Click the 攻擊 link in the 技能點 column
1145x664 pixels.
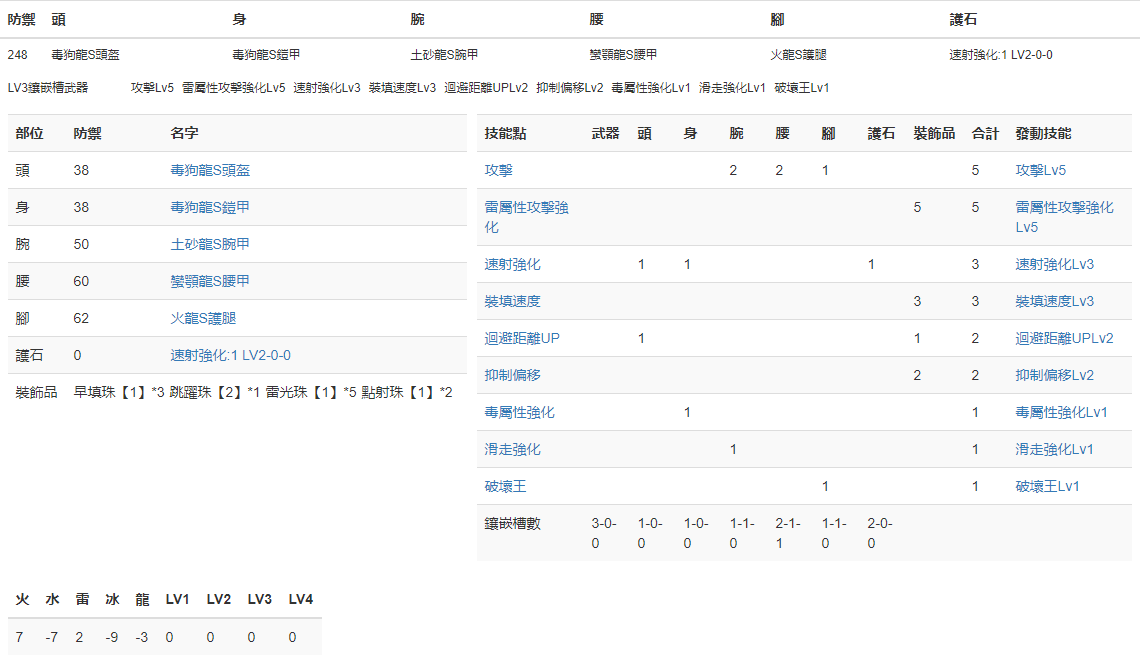(x=498, y=171)
